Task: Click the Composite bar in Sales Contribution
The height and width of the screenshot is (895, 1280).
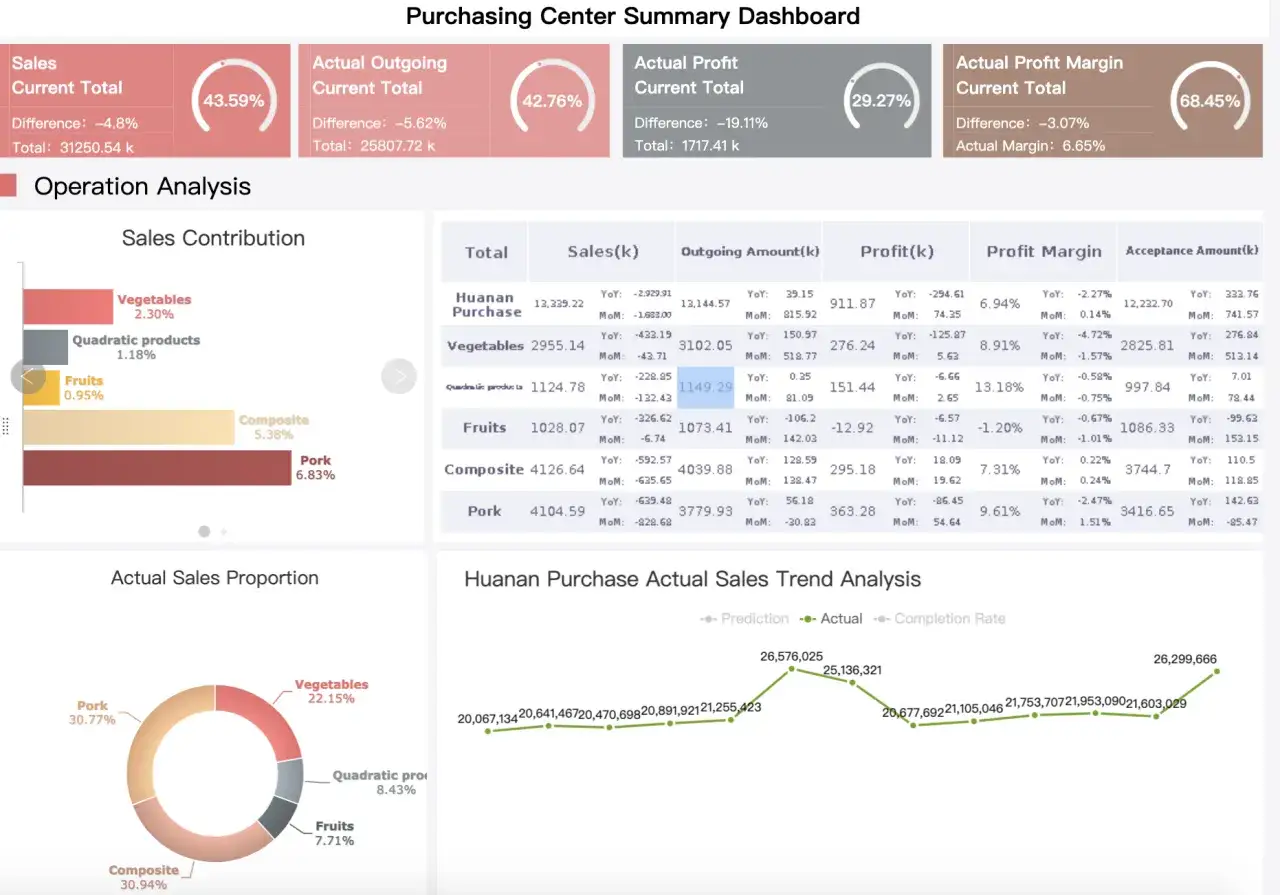Action: [129, 427]
